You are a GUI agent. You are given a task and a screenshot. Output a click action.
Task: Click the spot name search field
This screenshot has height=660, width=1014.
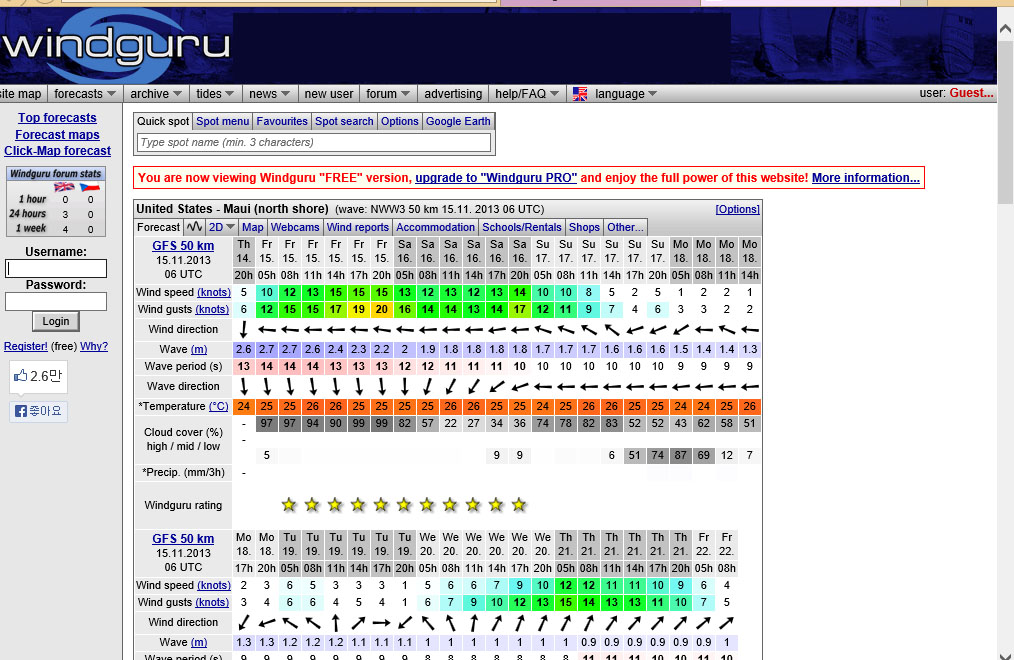point(314,142)
